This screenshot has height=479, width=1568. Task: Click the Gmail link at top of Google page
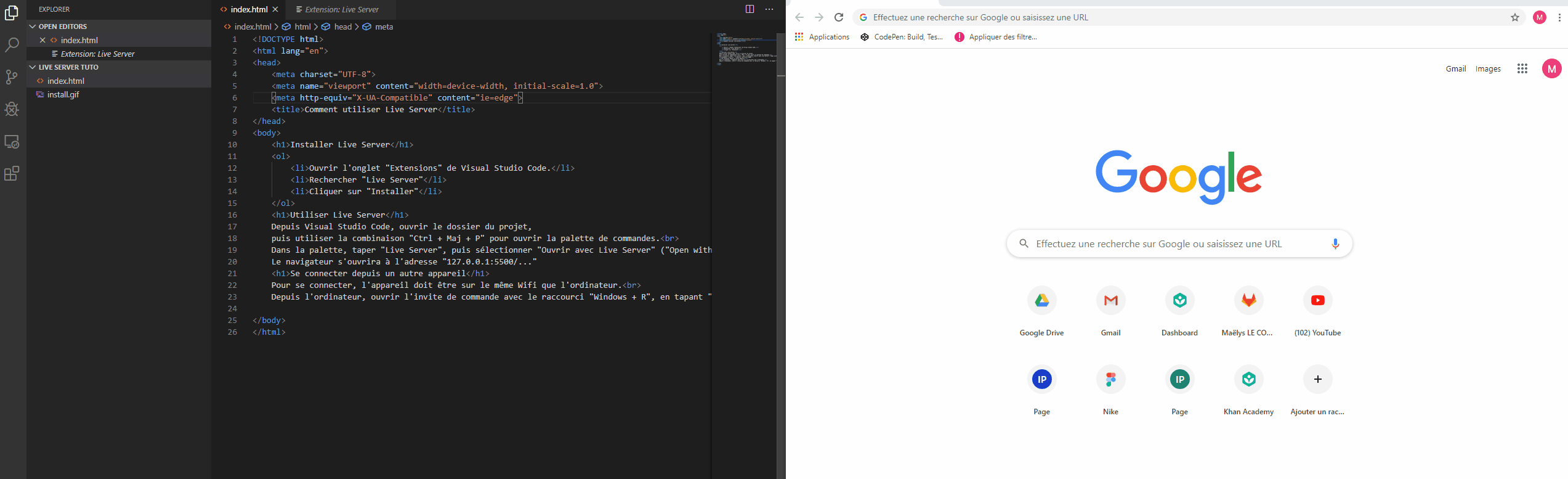[1456, 68]
